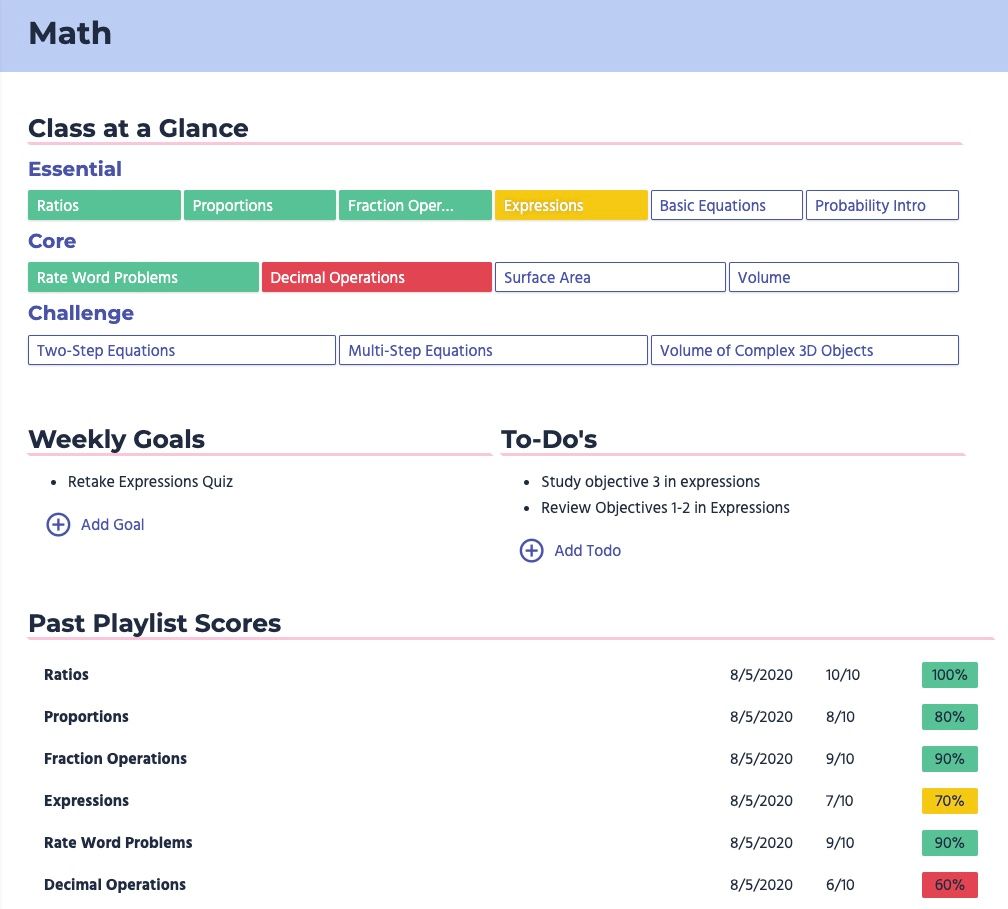
Task: Open the Two-Step Equations tile
Action: (182, 350)
